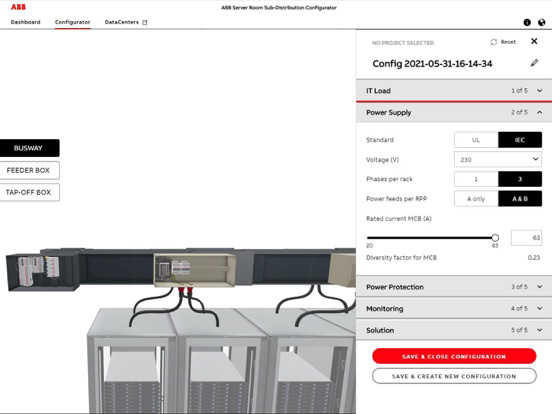Click the rated current value input field
The width and height of the screenshot is (552, 414).
click(526, 238)
